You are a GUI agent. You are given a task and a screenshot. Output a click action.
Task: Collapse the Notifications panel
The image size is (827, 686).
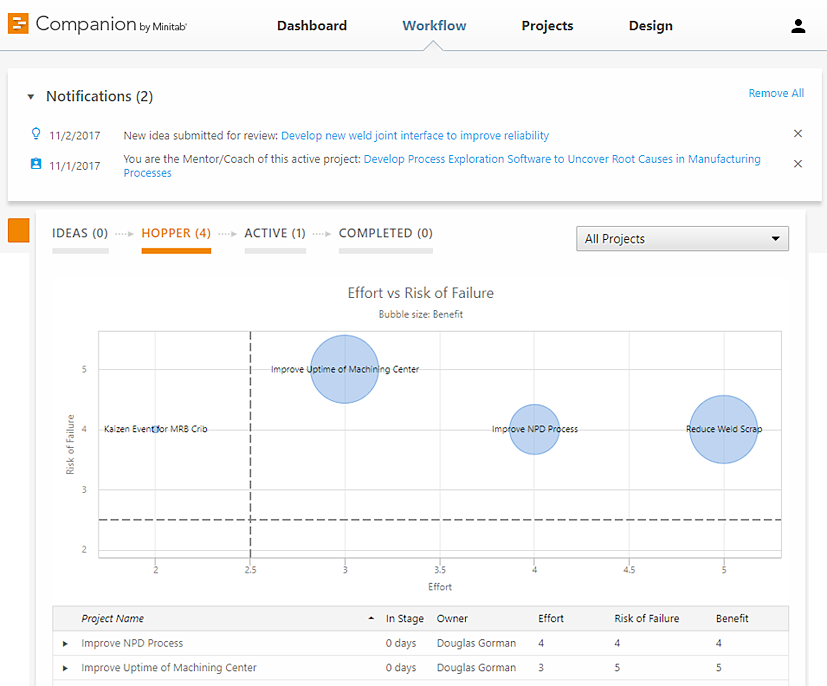tap(31, 97)
